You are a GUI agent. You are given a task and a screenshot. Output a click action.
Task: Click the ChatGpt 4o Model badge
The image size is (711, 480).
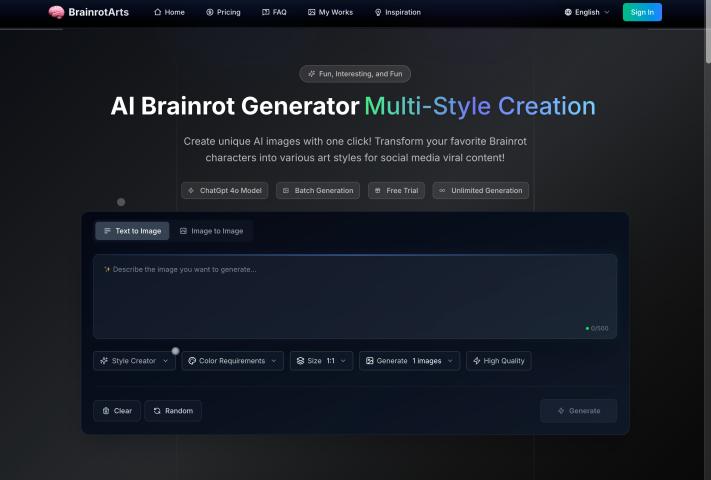click(x=225, y=190)
